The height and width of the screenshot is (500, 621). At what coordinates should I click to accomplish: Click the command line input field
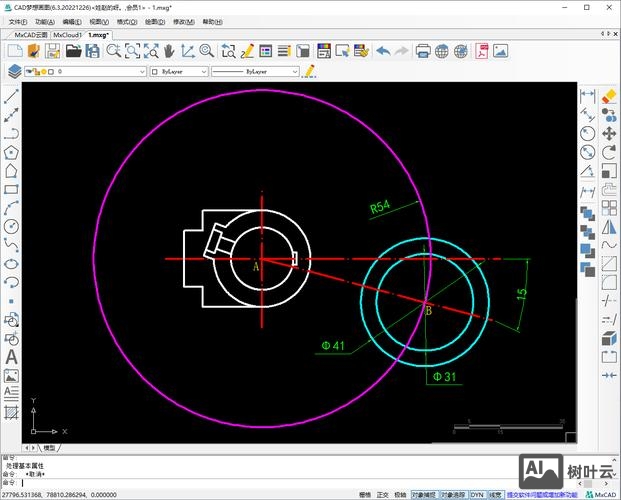[250, 482]
